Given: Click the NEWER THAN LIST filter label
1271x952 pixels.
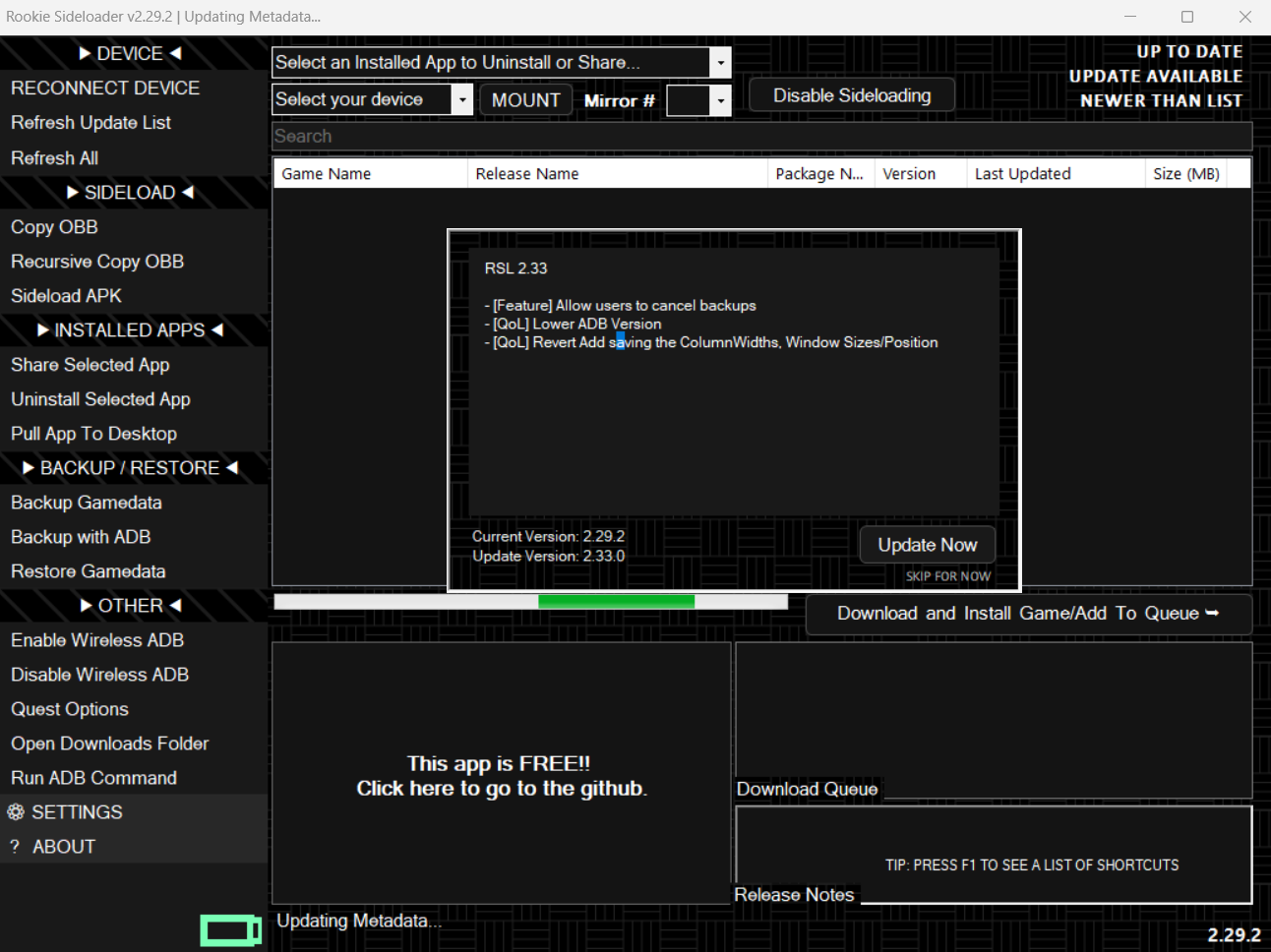Looking at the screenshot, I should (1161, 101).
